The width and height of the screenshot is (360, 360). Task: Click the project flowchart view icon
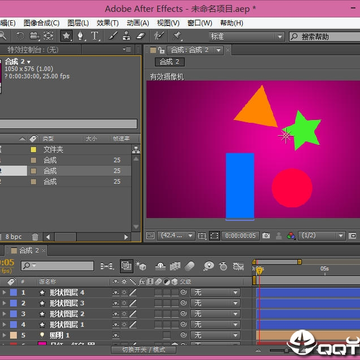tap(136, 150)
